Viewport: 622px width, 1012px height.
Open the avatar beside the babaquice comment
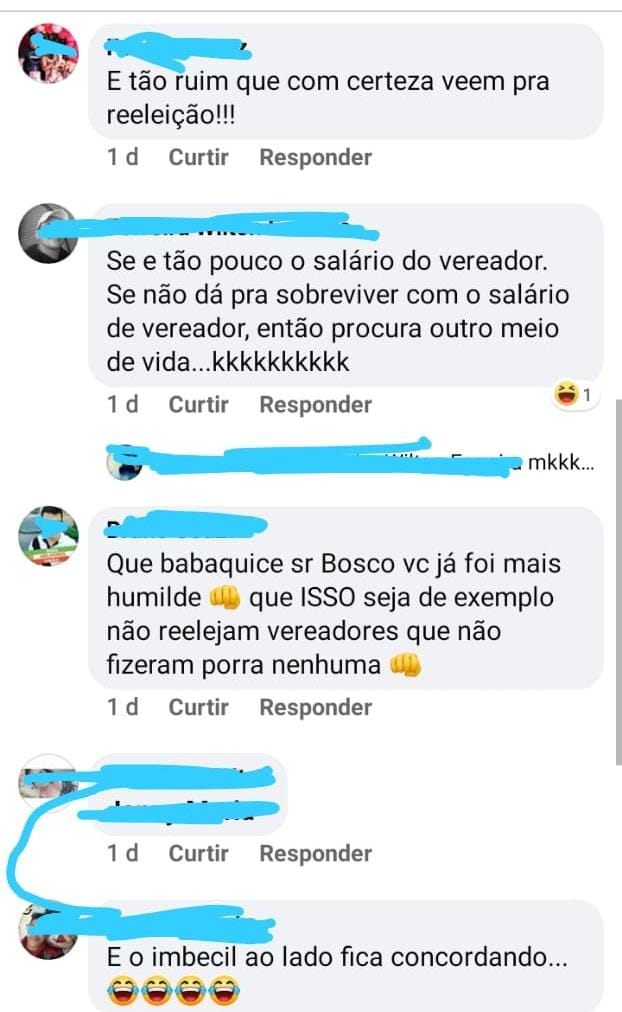[48, 536]
